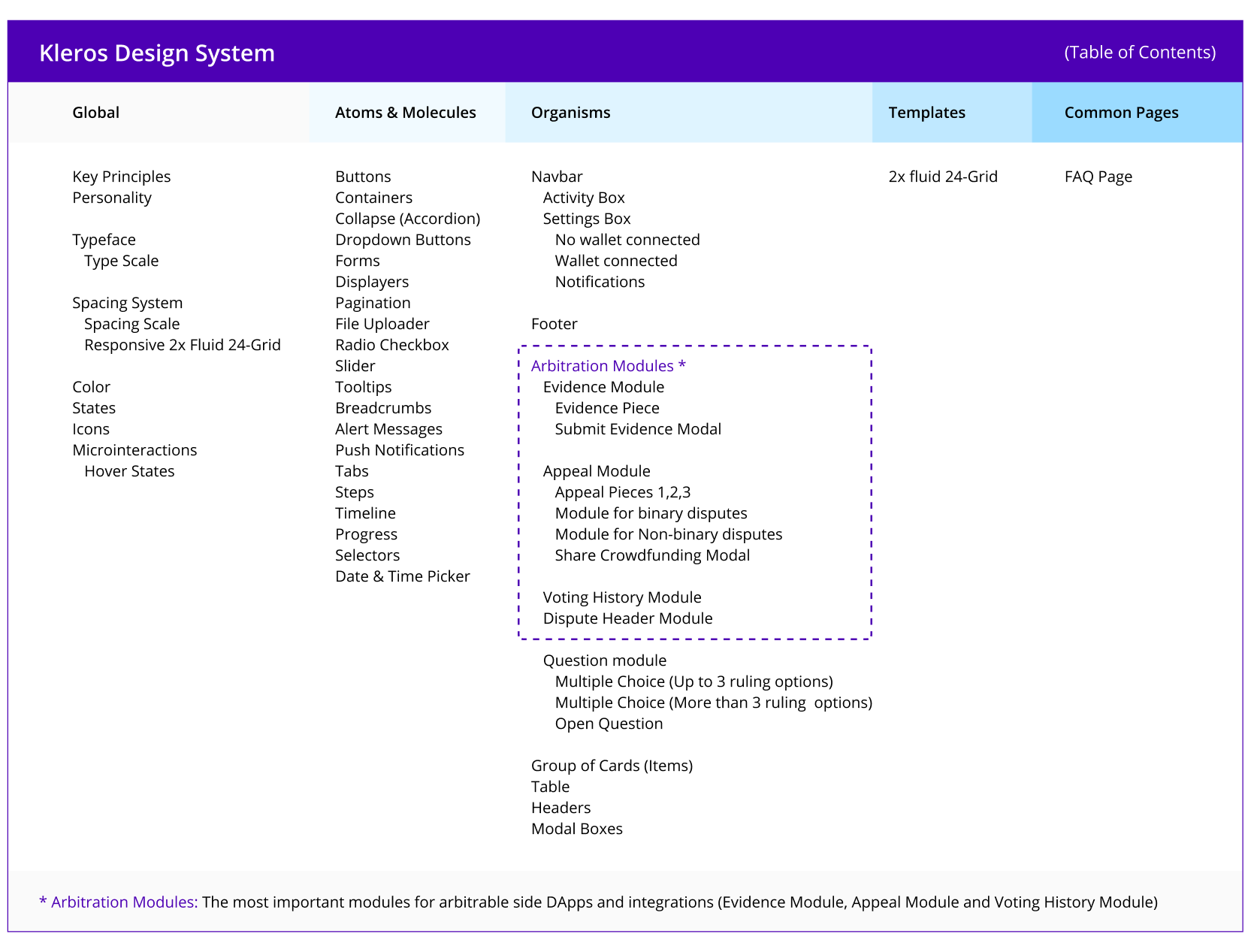Switch to the Templates tab
1251x952 pixels.
point(927,112)
